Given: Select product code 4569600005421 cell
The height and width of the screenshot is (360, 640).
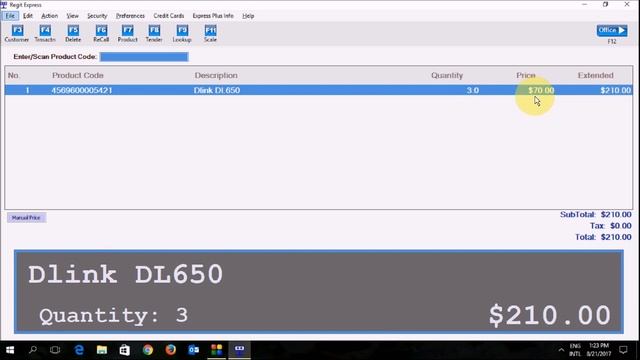Looking at the screenshot, I should [82, 90].
